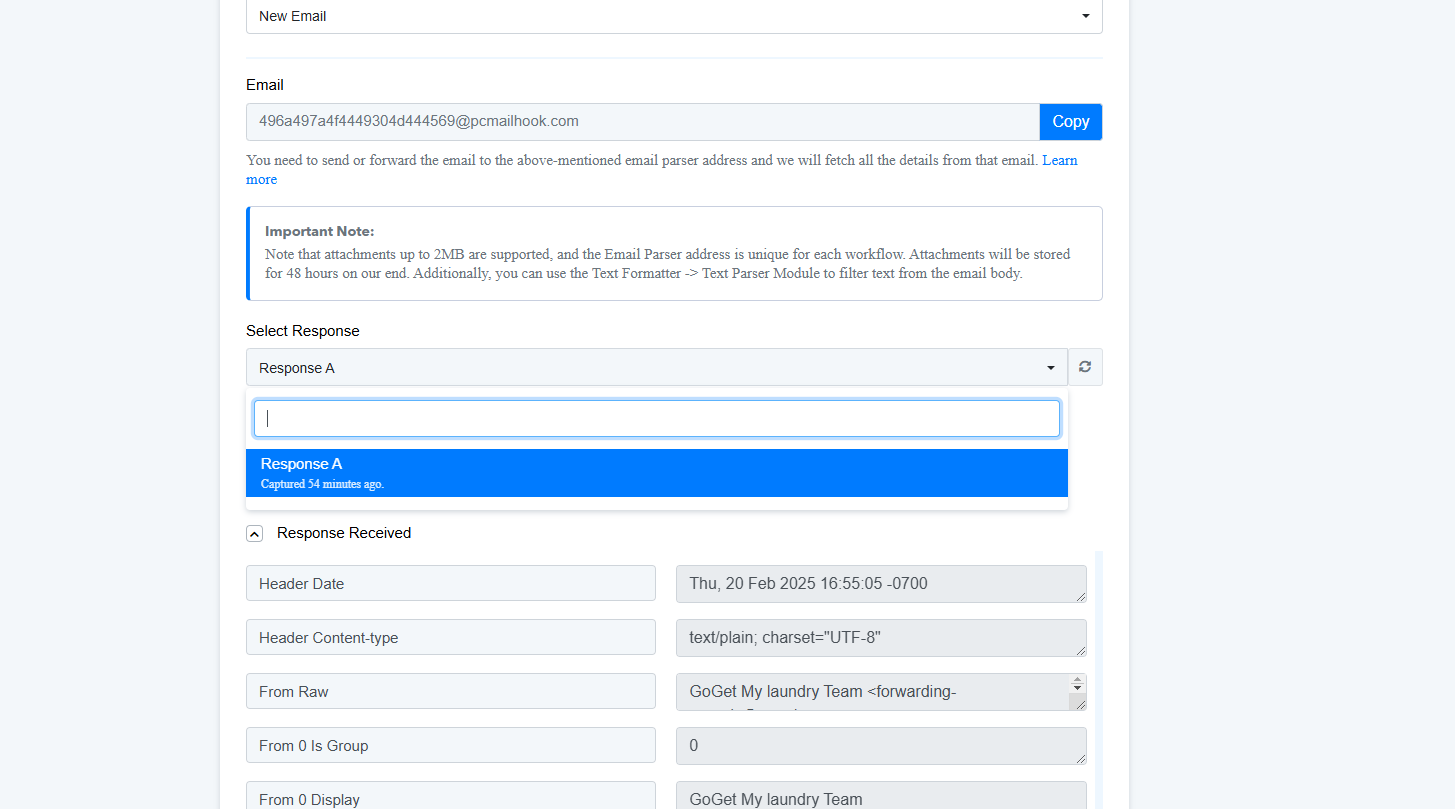
Task: Click the response list vertical scrollbar
Action: pyautogui.click(x=1099, y=680)
